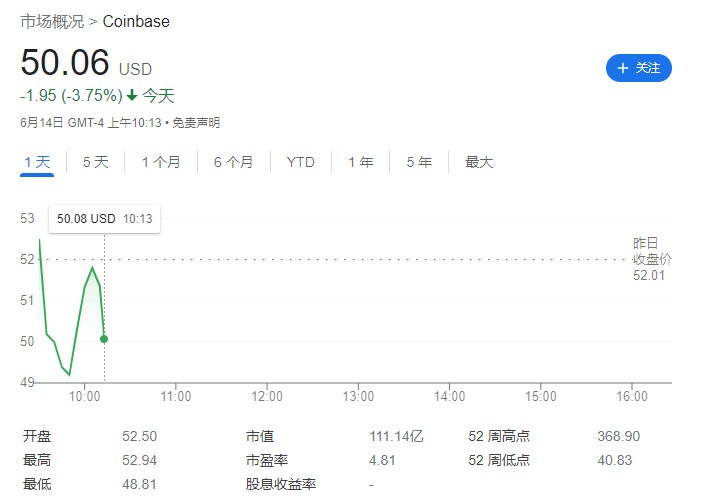701x502 pixels.
Task: Click the plus icon on the 关注 button
Action: click(623, 68)
